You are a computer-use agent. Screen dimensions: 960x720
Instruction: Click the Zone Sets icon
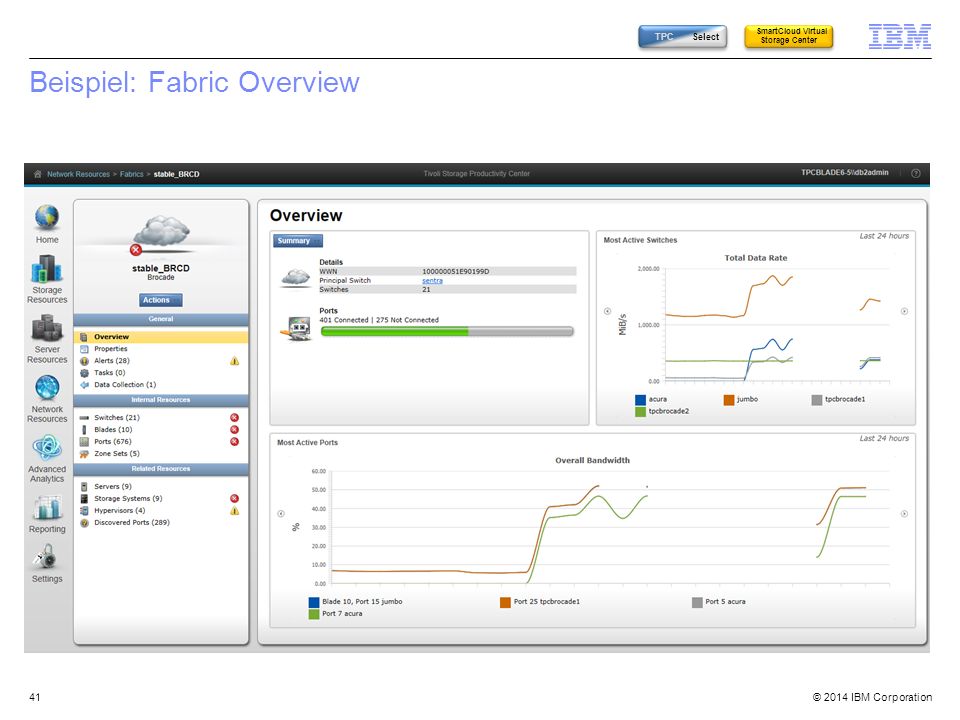tap(84, 454)
